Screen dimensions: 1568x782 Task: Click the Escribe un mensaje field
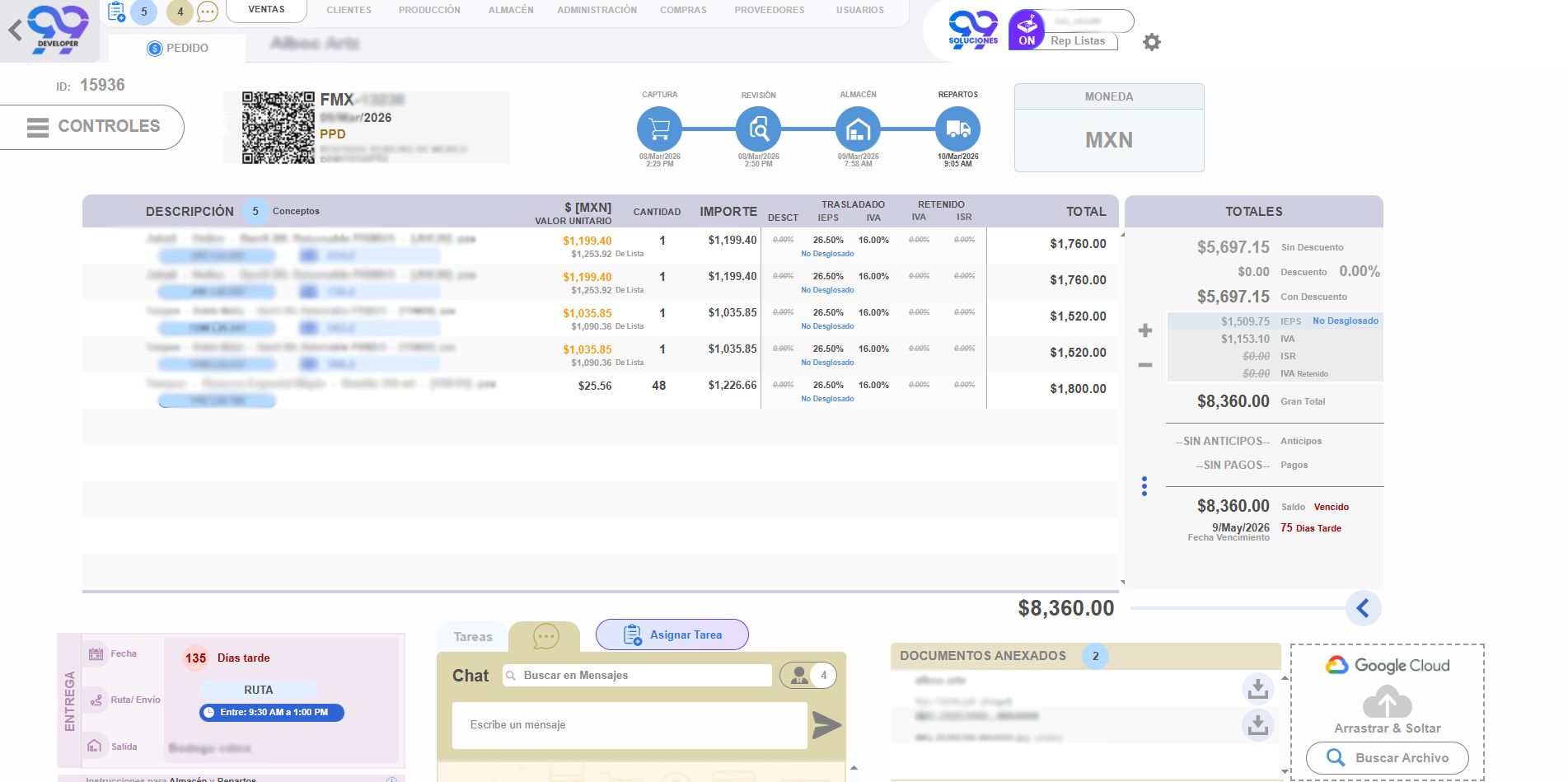click(x=630, y=725)
